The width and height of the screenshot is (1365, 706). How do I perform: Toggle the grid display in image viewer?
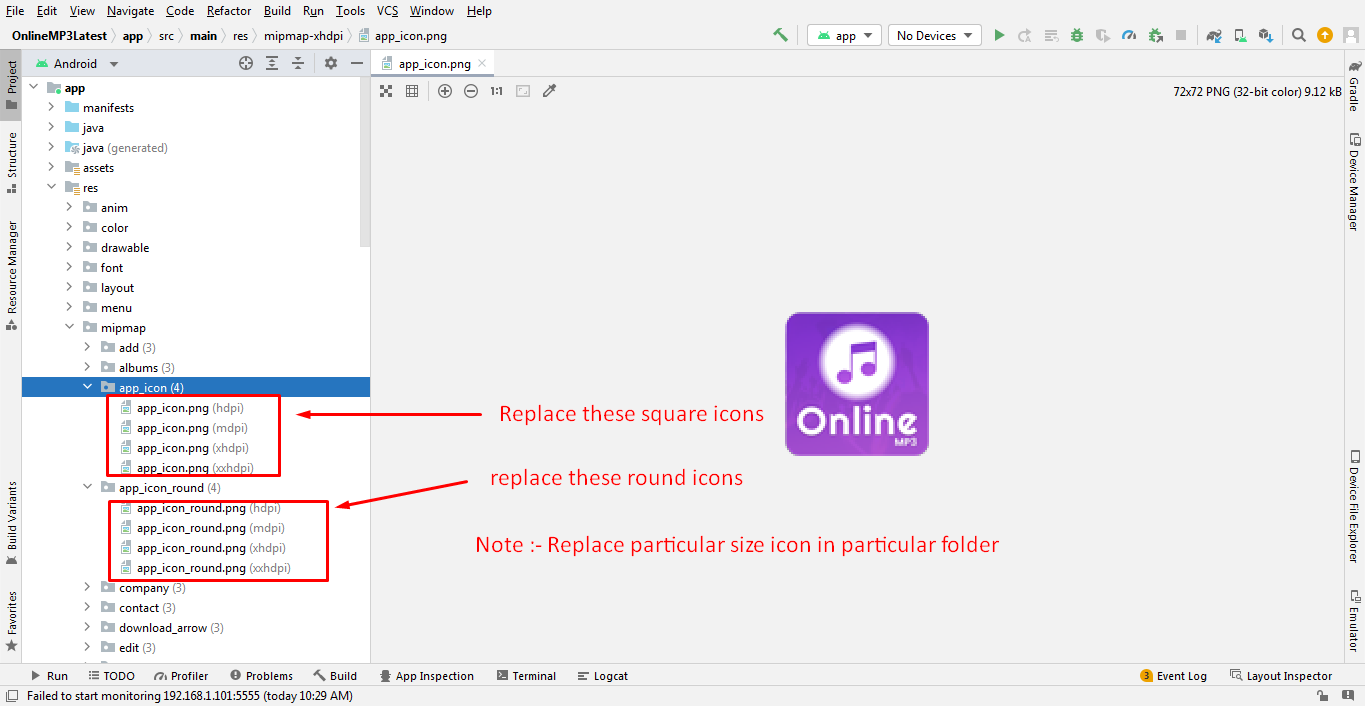[412, 91]
